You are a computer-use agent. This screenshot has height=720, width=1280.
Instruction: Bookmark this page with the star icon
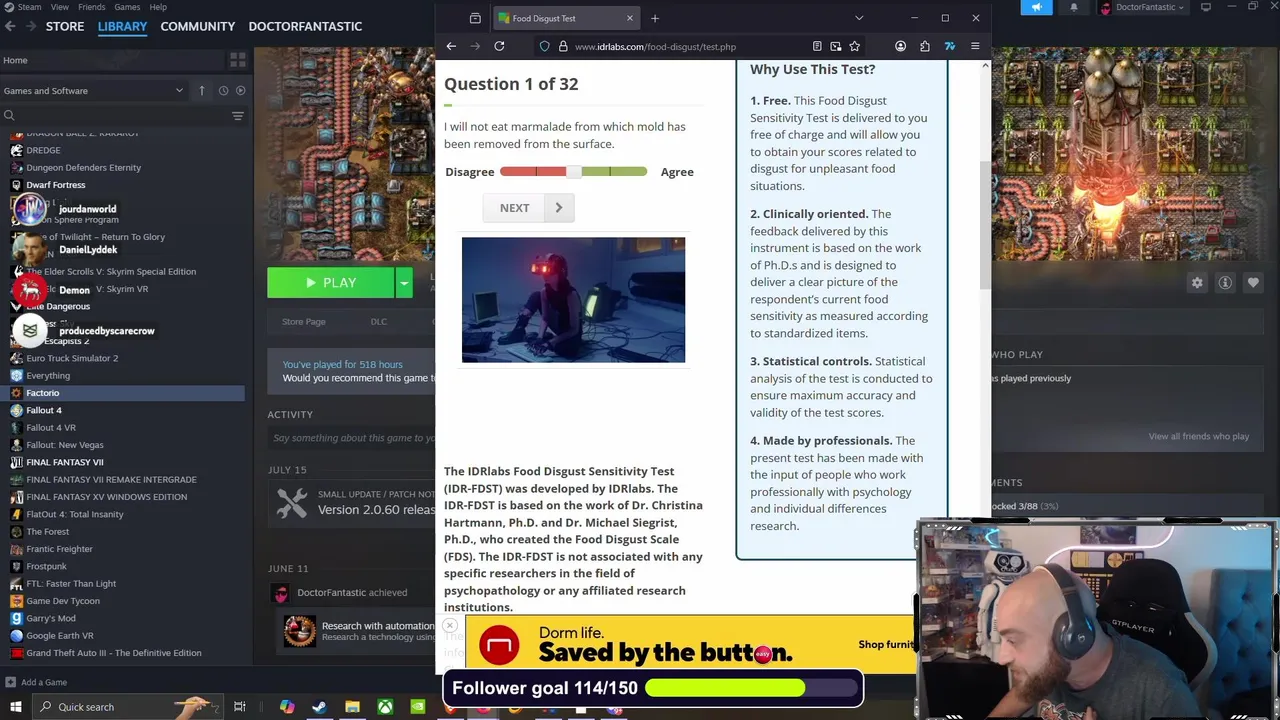click(854, 46)
